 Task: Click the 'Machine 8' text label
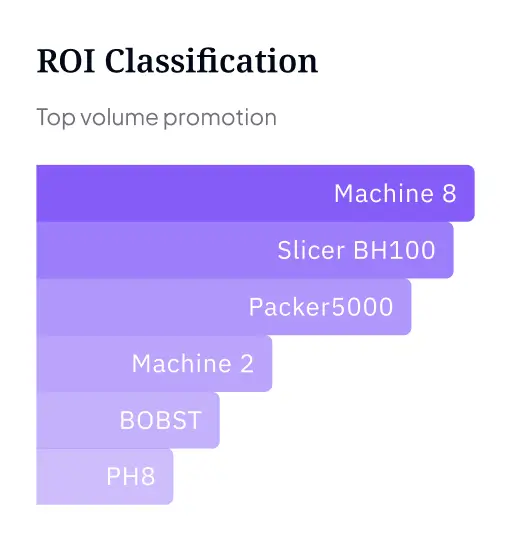[395, 193]
